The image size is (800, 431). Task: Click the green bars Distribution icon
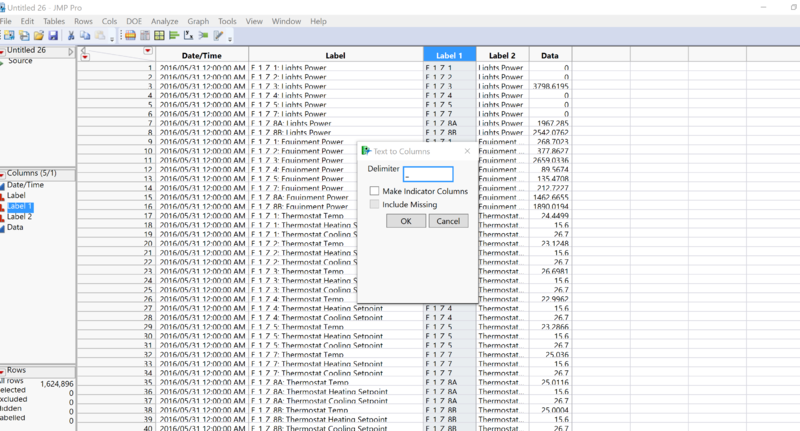(174, 35)
